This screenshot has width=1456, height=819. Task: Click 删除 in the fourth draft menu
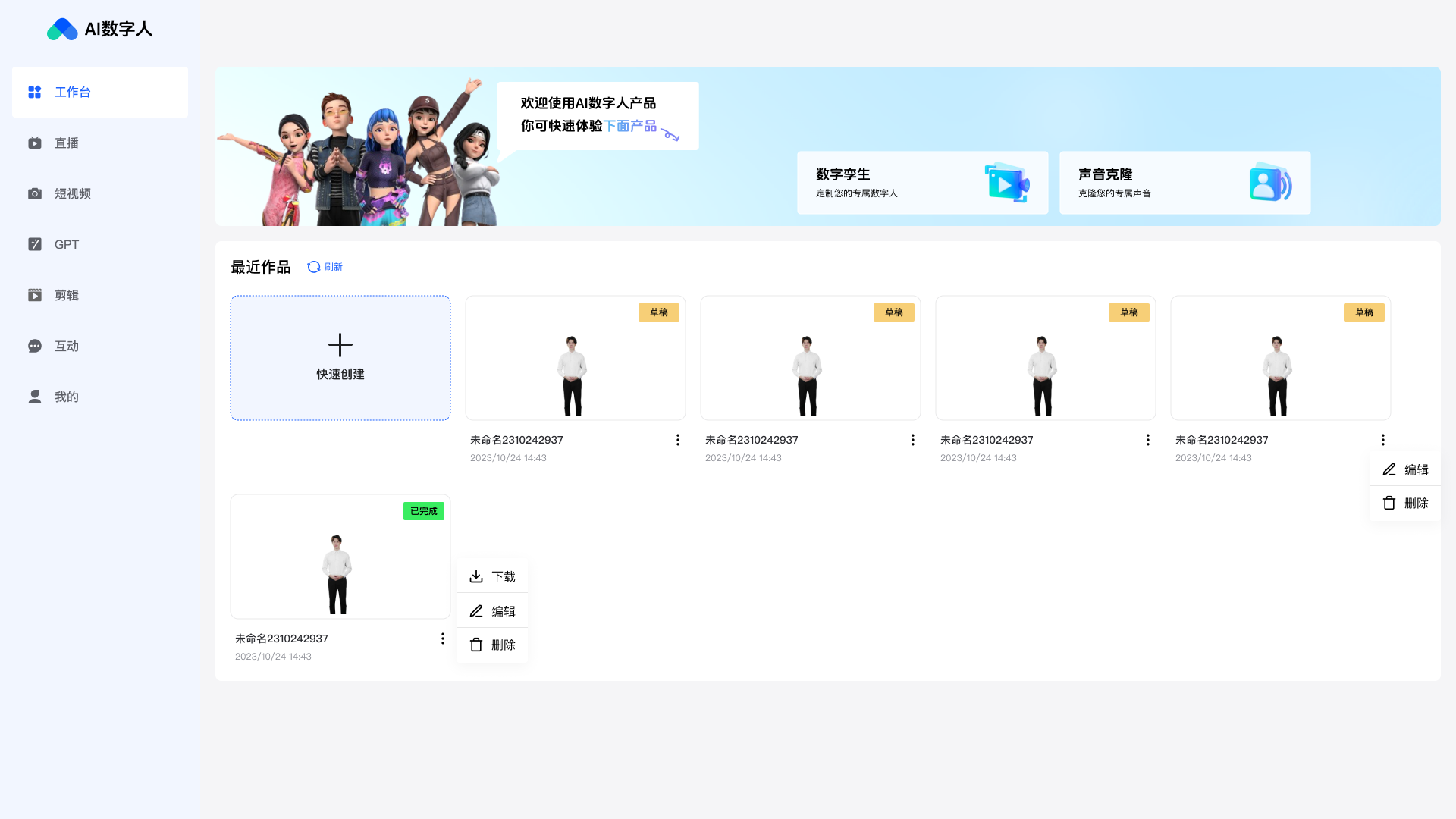click(x=1405, y=504)
